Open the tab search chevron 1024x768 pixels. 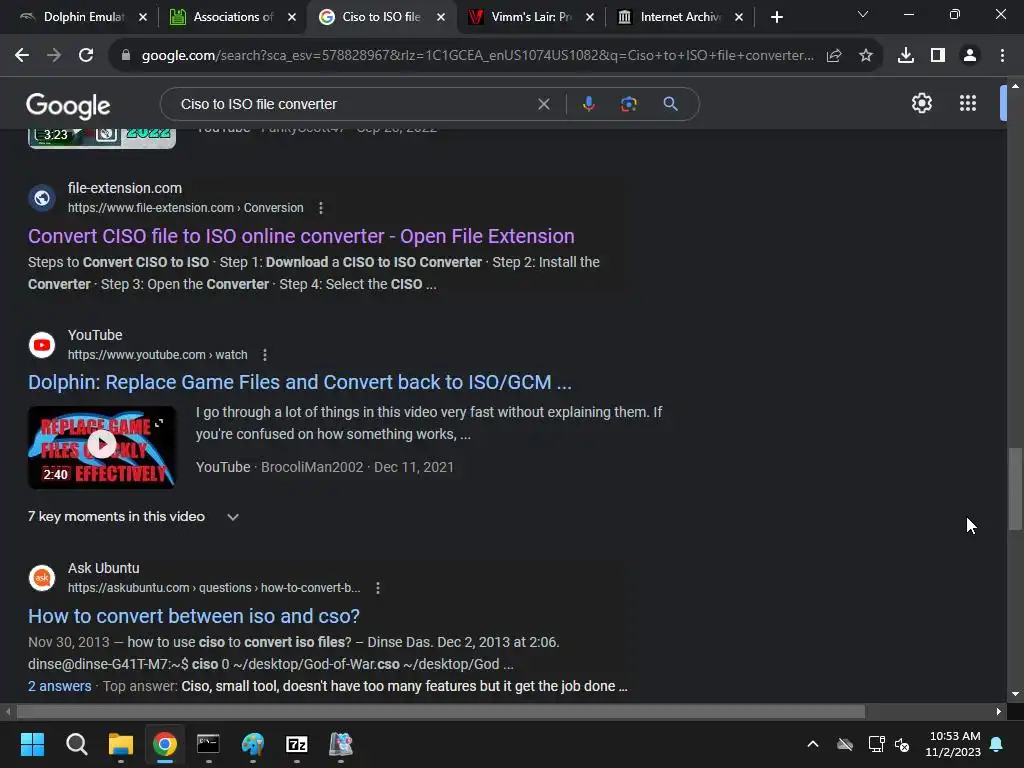coord(863,14)
